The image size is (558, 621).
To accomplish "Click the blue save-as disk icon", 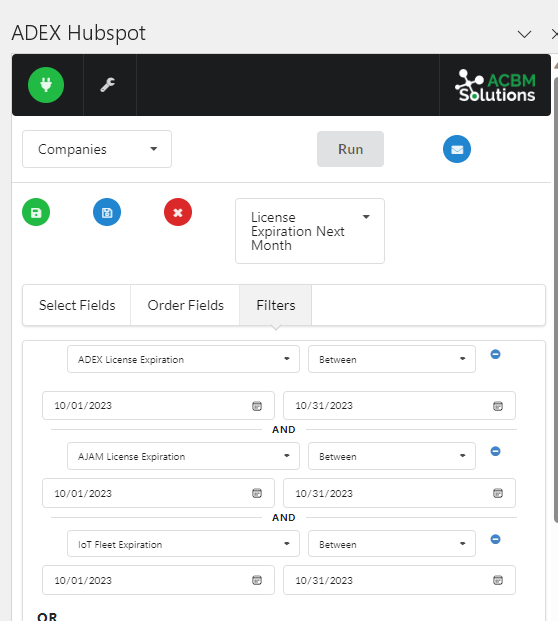I will coord(107,212).
